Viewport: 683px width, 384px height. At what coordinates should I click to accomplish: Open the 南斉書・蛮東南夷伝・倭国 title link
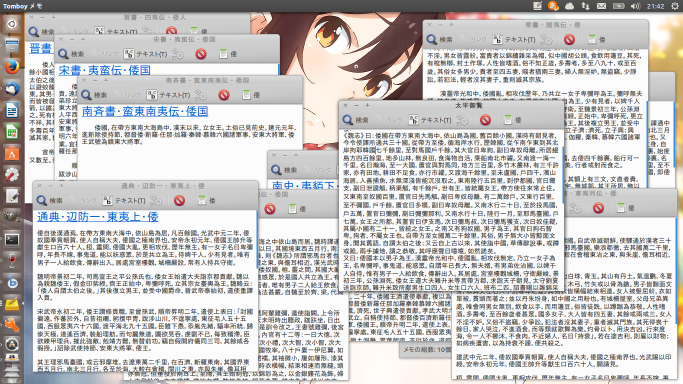[x=145, y=111]
